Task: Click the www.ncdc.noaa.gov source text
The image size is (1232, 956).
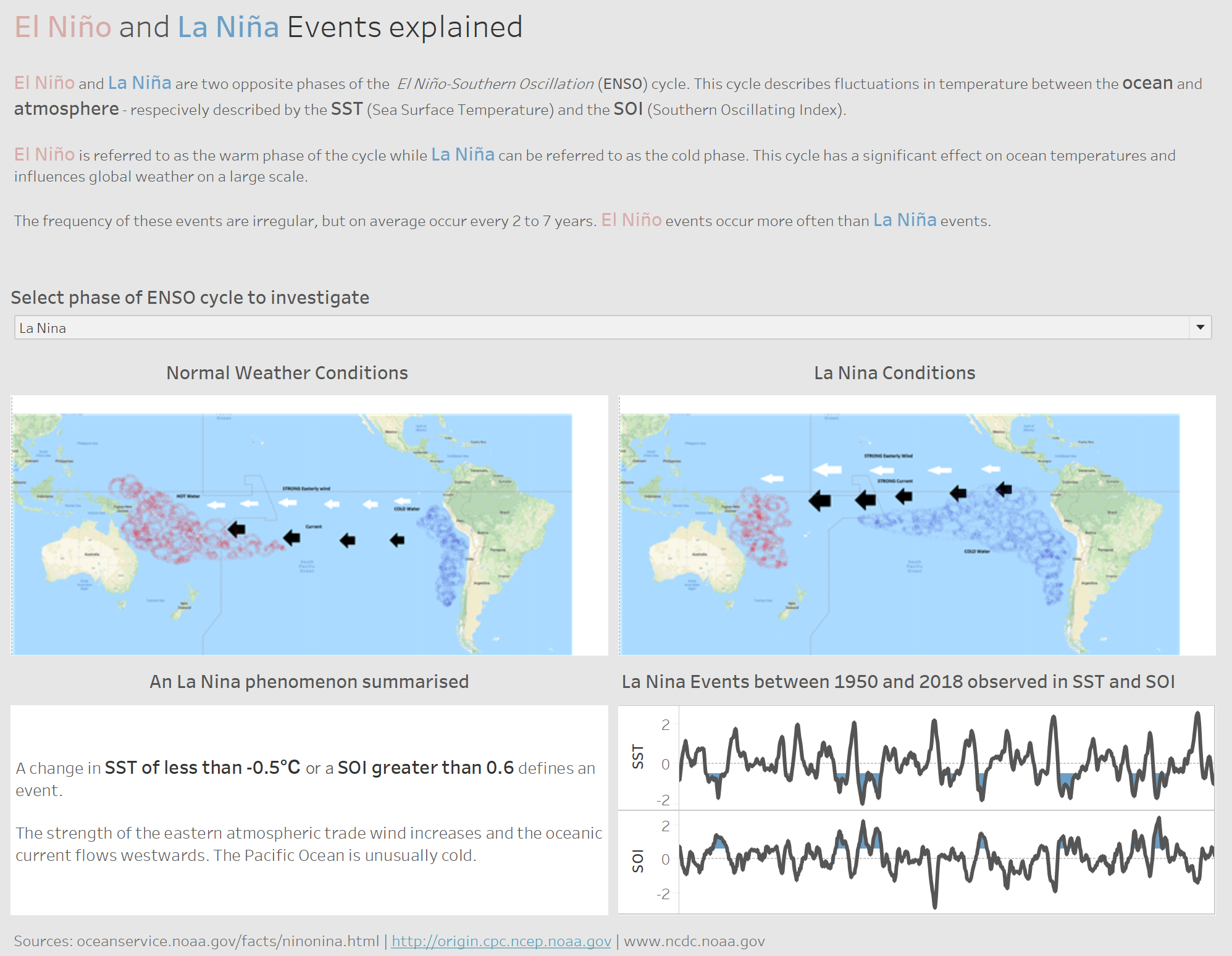Action: 694,941
